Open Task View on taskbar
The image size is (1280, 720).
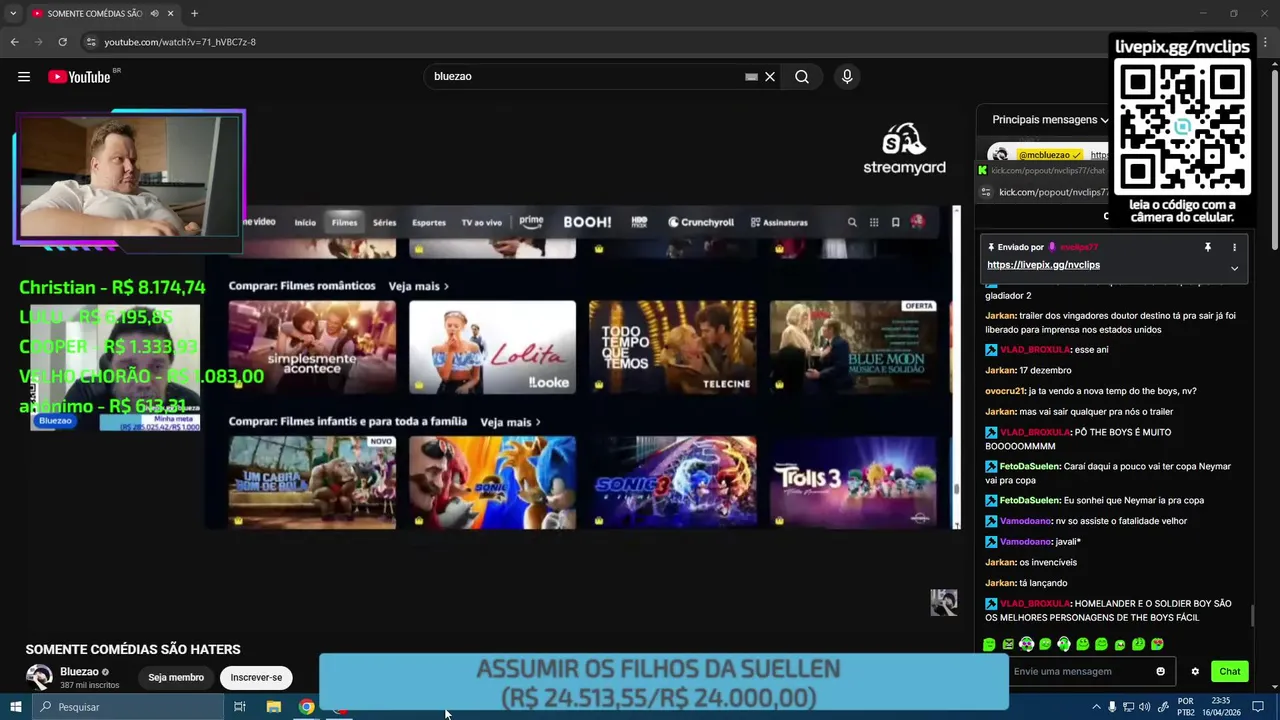coord(240,707)
